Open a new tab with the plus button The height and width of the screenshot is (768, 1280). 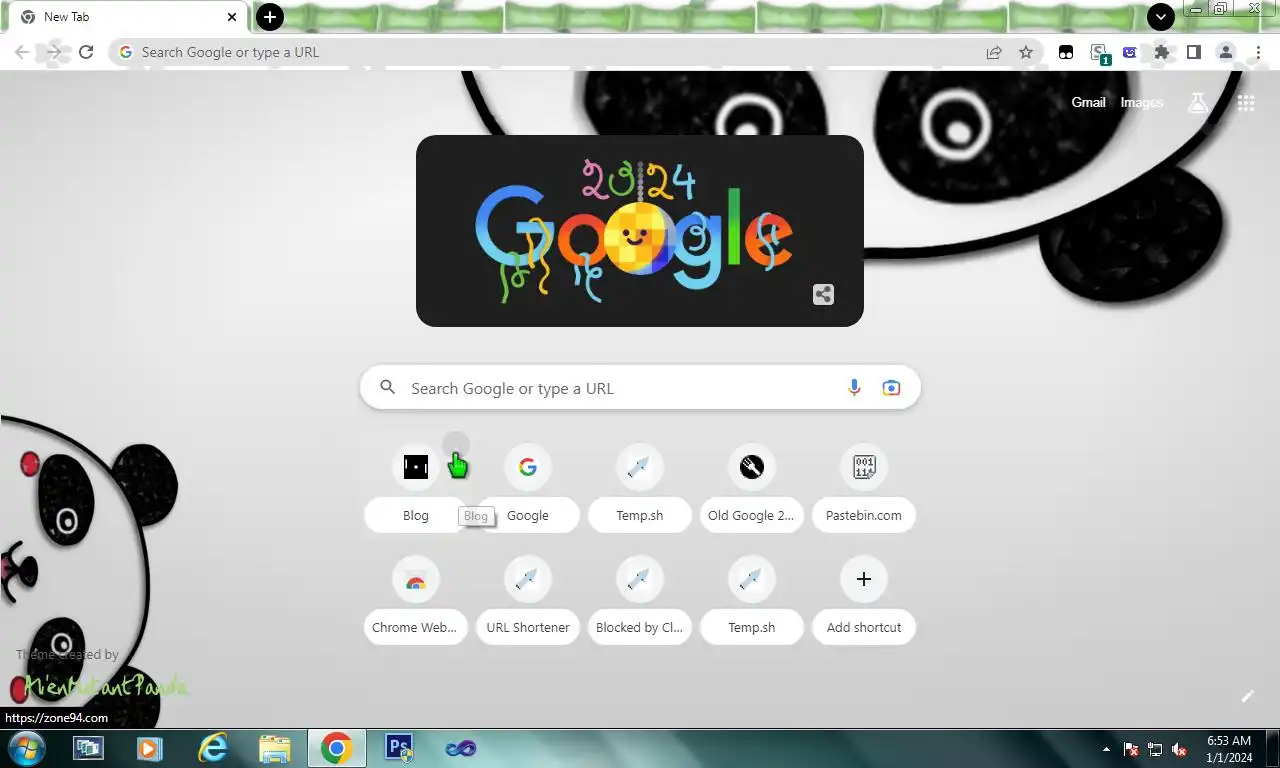(x=269, y=17)
